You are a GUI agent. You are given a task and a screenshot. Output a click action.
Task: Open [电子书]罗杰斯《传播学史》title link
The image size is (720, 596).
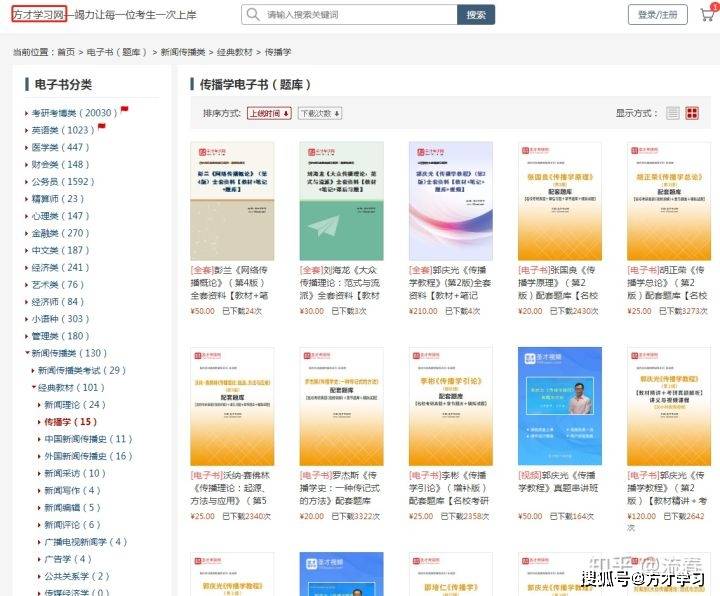coord(339,488)
